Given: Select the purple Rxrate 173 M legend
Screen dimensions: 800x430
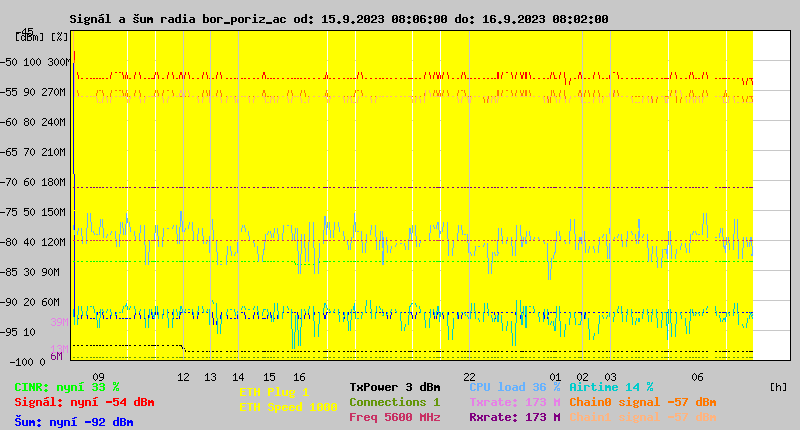Looking at the screenshot, I should pos(514,417).
